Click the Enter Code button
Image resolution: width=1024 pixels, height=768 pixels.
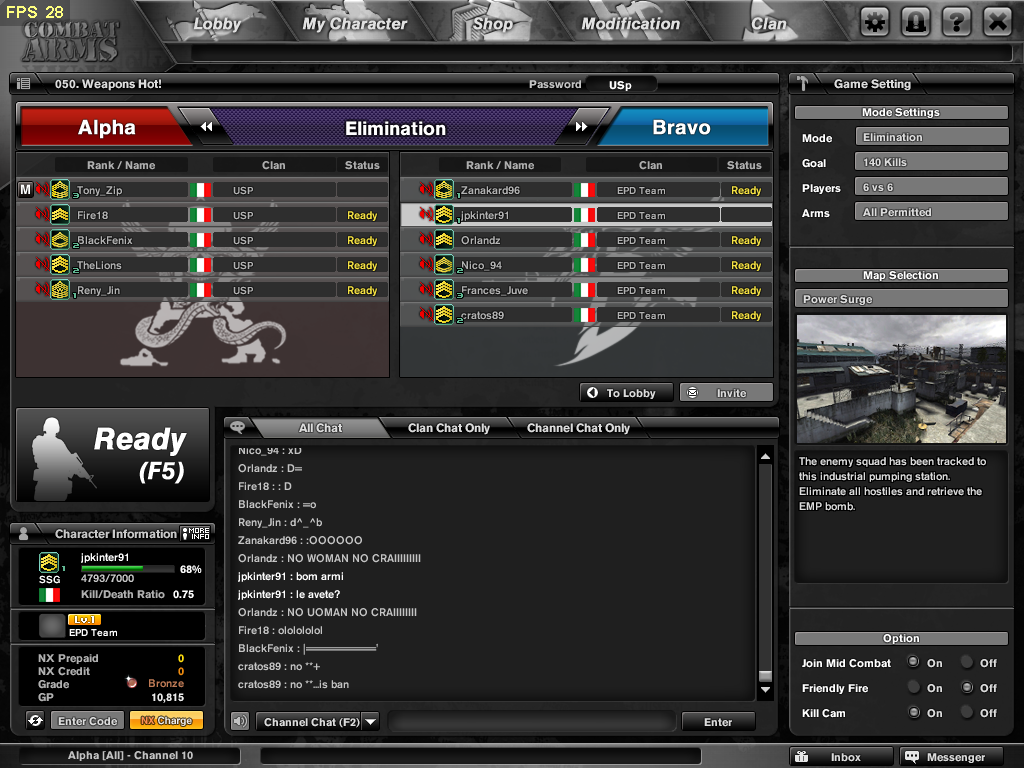point(88,721)
